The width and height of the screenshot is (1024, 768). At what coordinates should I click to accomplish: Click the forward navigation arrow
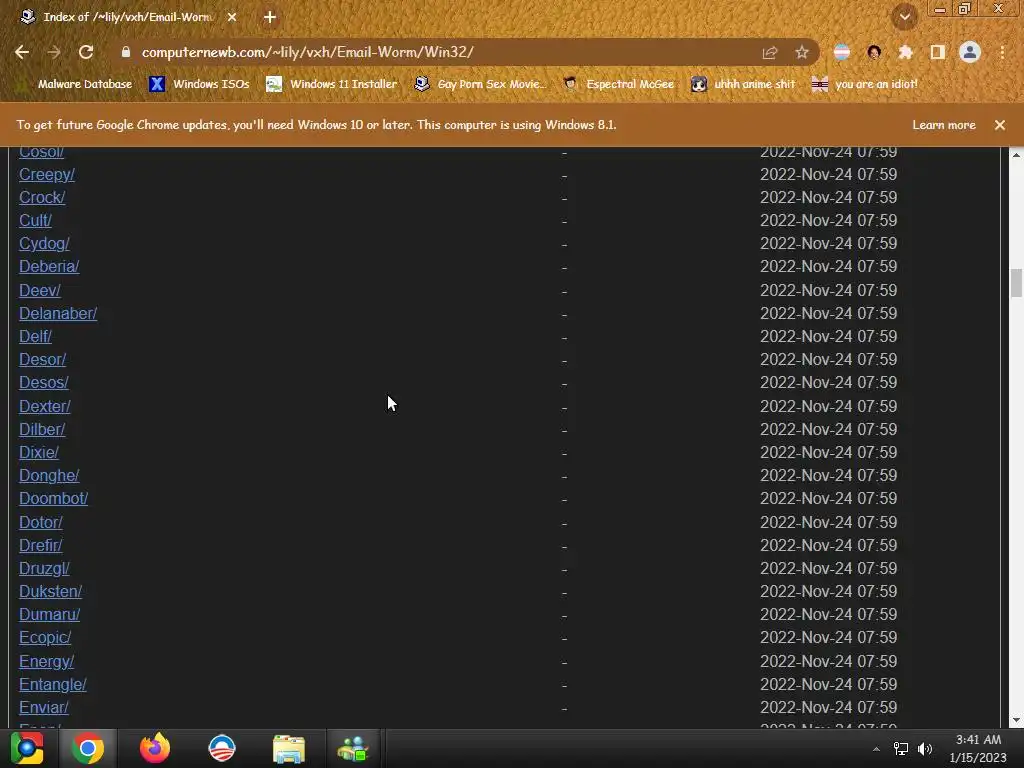[54, 52]
